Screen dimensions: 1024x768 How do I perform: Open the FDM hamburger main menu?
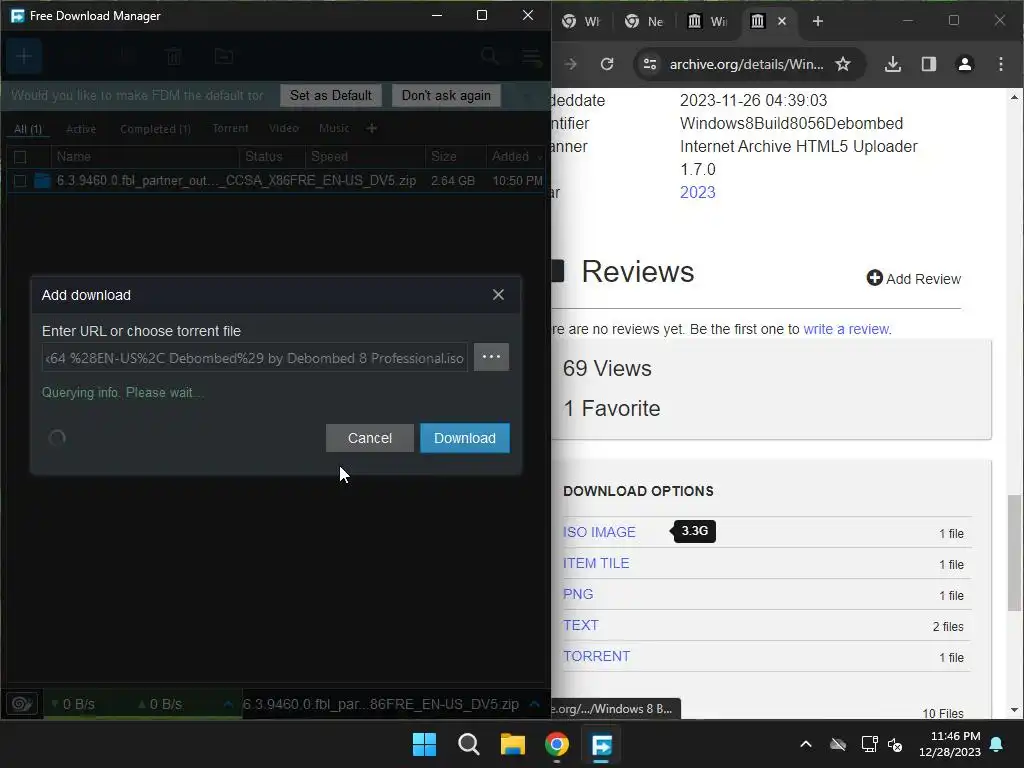click(x=532, y=57)
